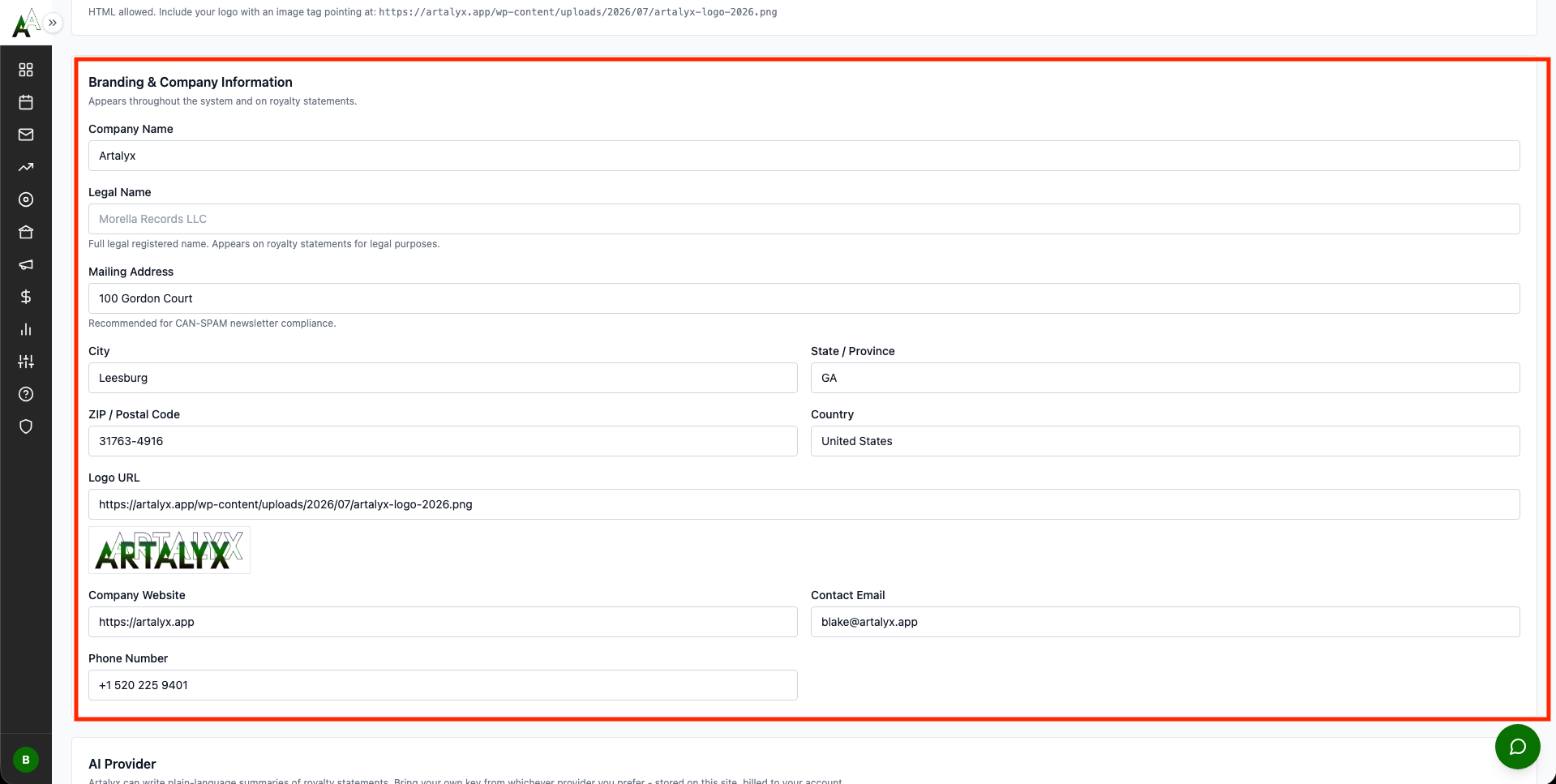Open the green chat bubble button
1556x784 pixels.
click(x=1517, y=747)
